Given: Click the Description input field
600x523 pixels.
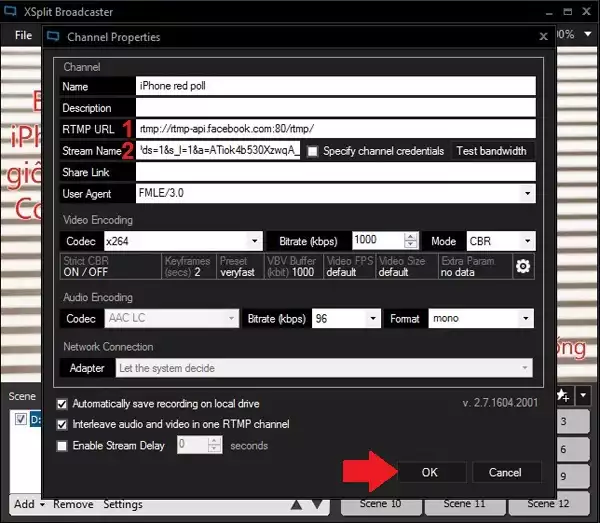Looking at the screenshot, I should coord(336,108).
